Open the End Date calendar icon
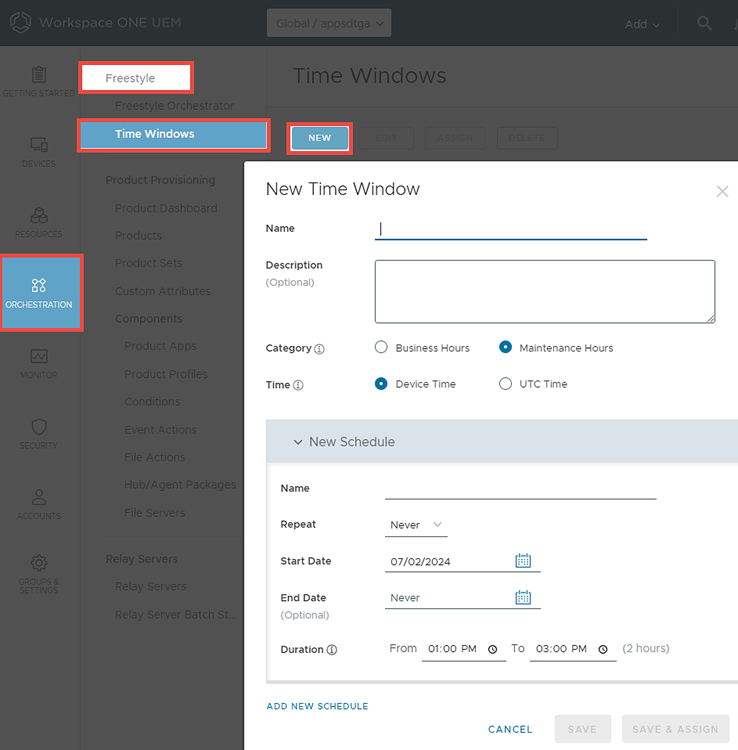 point(523,597)
